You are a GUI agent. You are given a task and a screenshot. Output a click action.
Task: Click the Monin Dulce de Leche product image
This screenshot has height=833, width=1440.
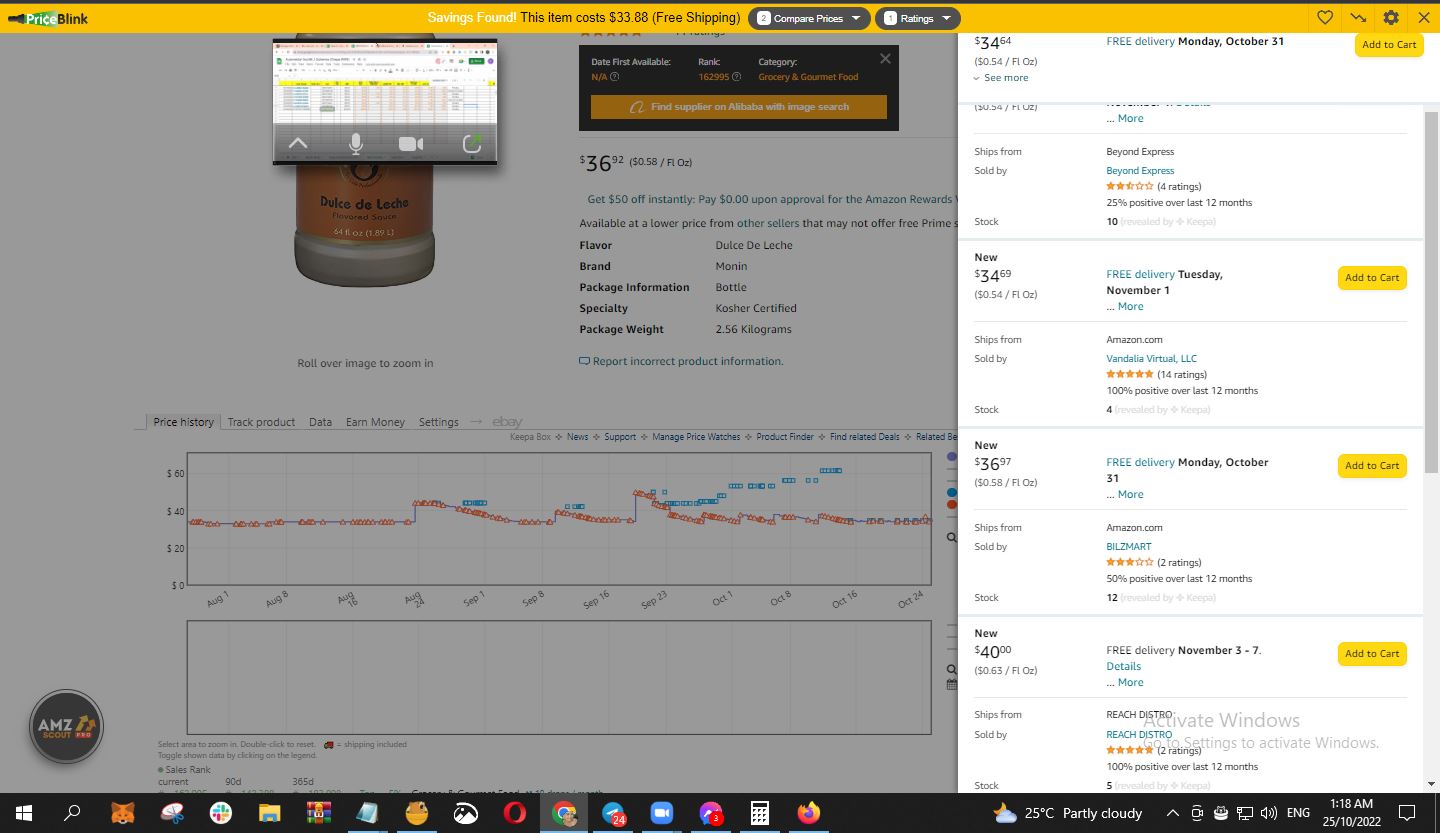click(365, 225)
